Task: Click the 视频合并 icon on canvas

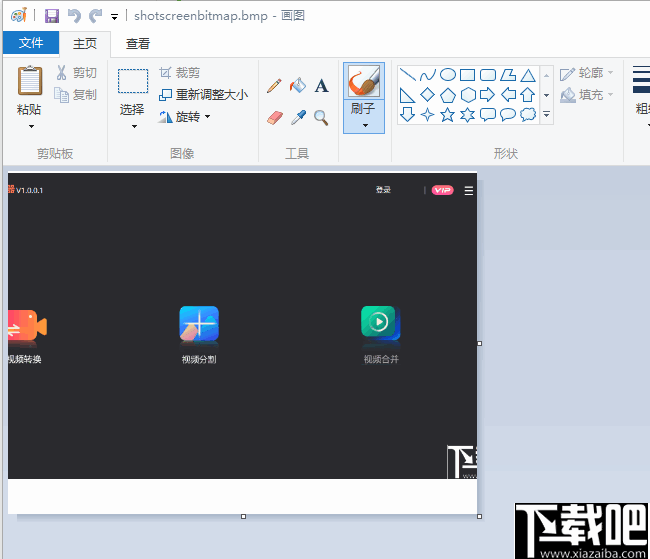Action: coord(381,323)
